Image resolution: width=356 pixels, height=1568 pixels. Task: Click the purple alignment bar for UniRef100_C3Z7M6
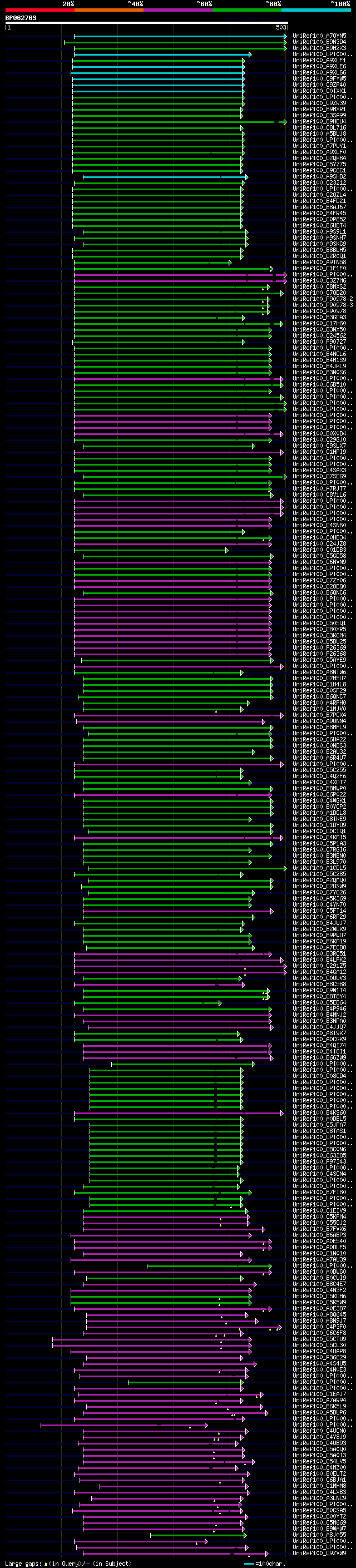(x=180, y=280)
